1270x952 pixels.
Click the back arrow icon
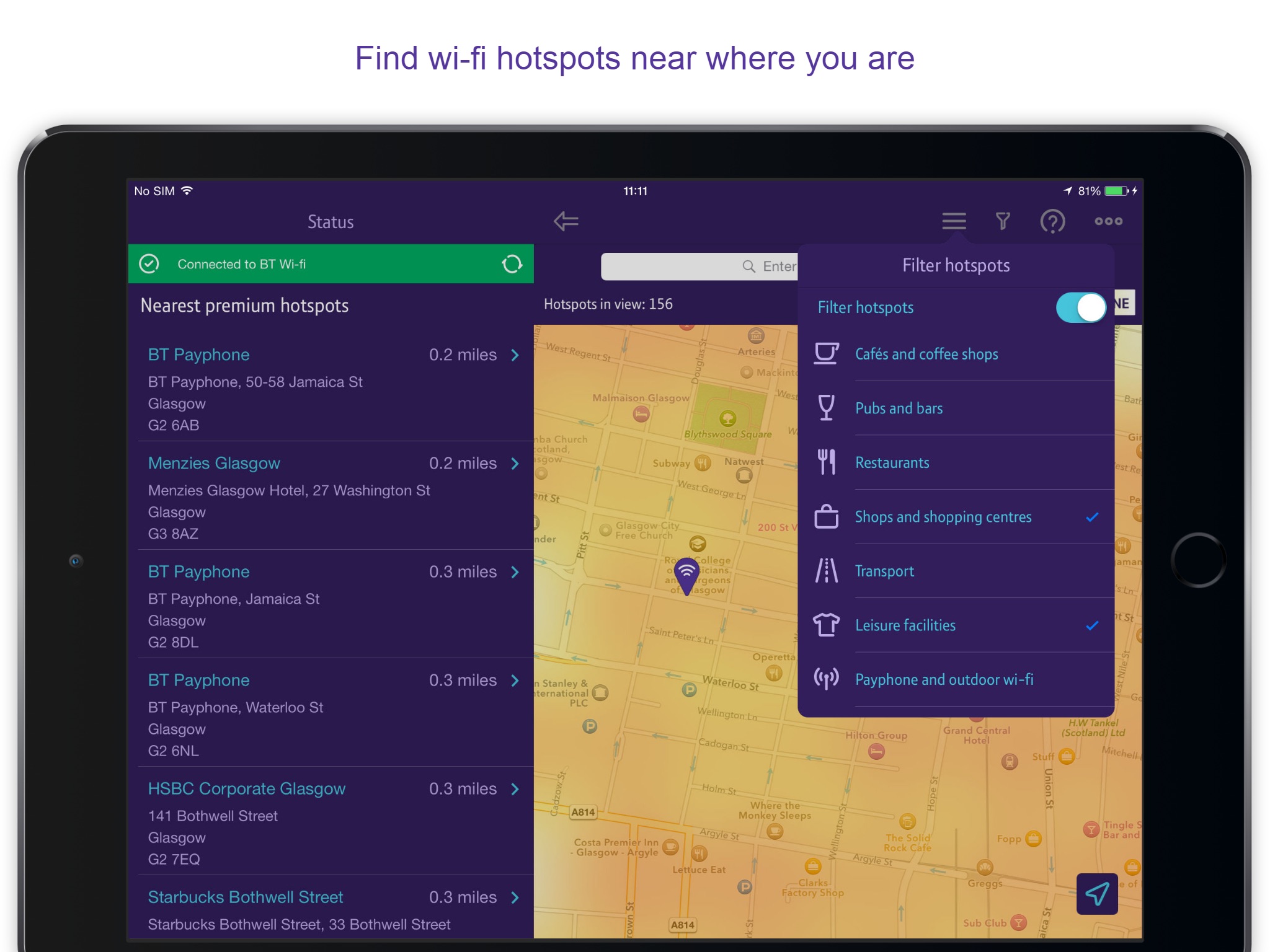pyautogui.click(x=566, y=221)
